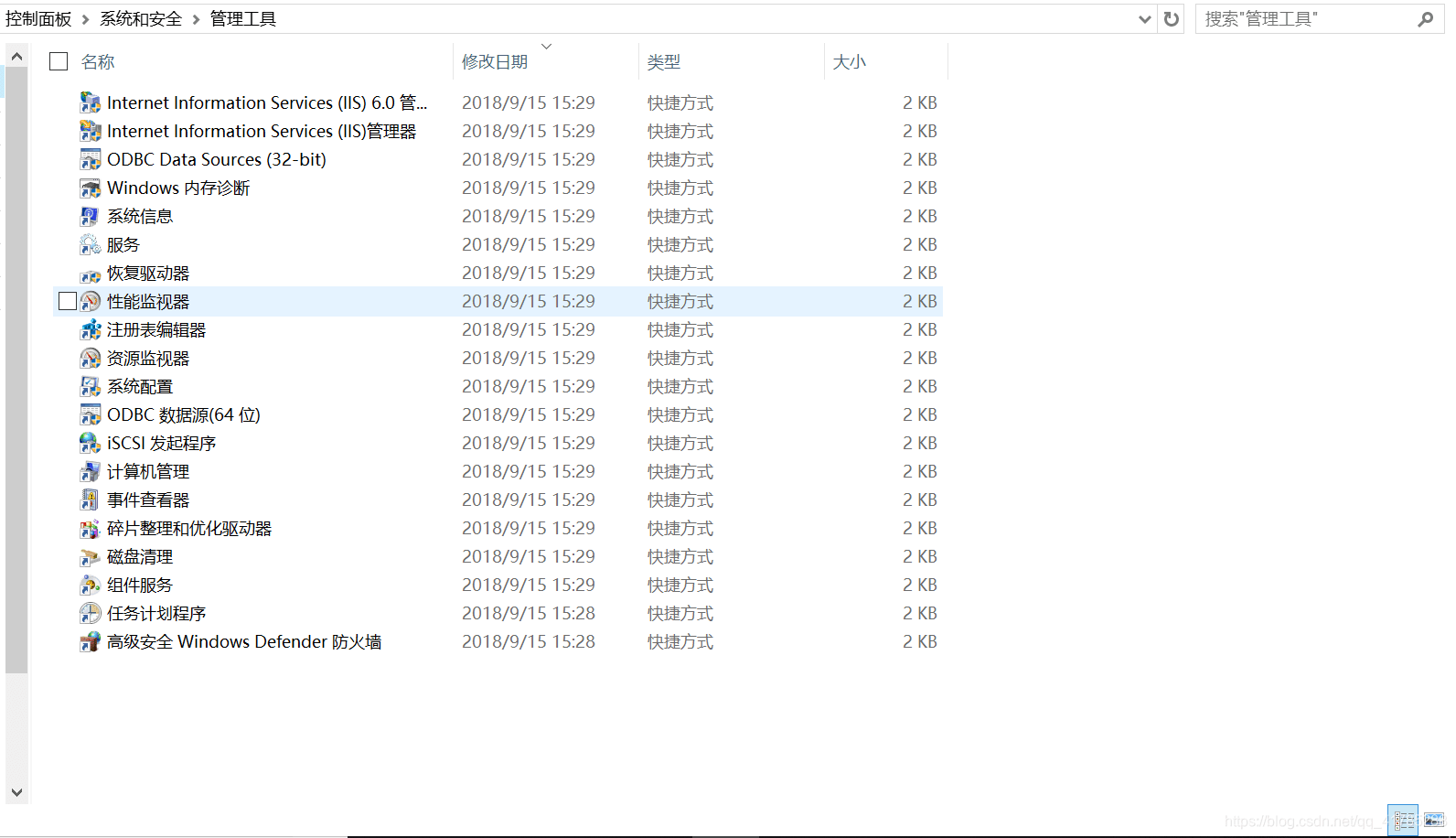
Task: Select the 注册表编辑器 file name
Action: tap(156, 329)
